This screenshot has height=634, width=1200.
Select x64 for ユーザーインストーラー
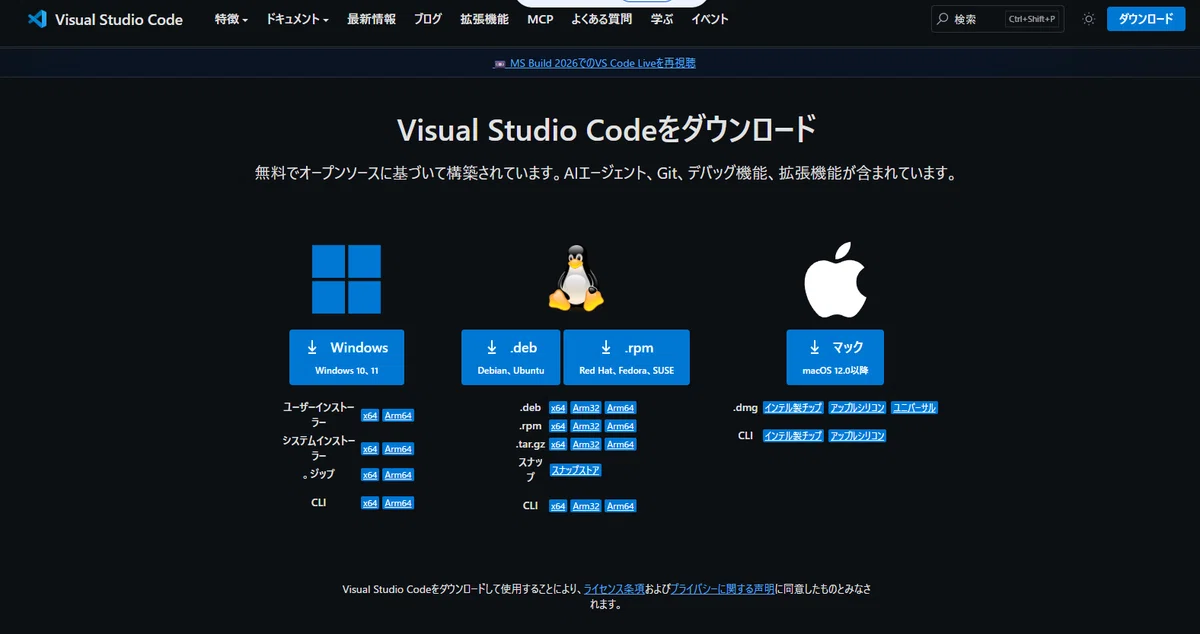click(370, 415)
